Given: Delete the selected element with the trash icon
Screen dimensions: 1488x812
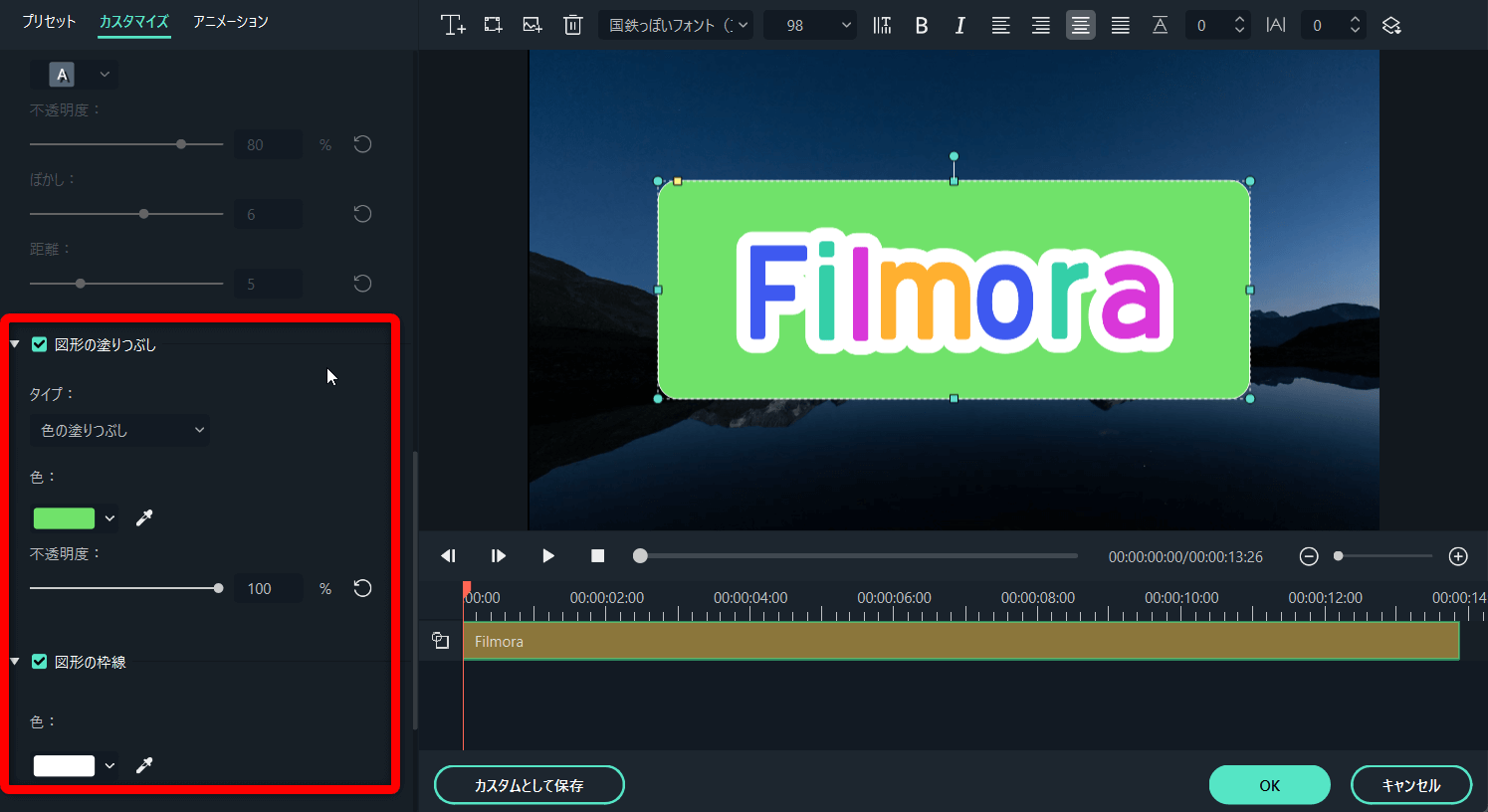Looking at the screenshot, I should tap(572, 25).
